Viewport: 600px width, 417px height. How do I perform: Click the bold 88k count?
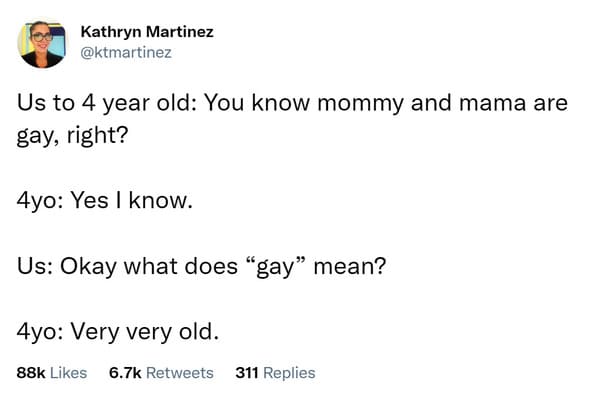click(x=31, y=373)
